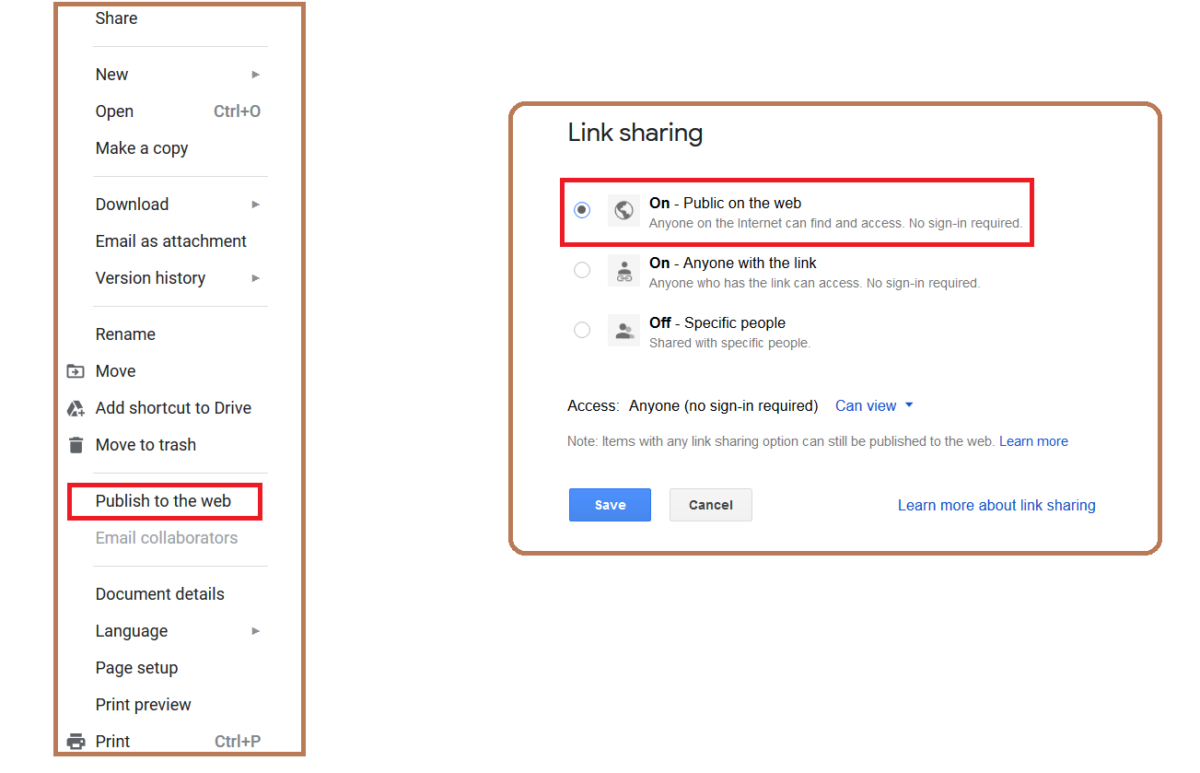Select the Move icon in the File menu
1200x773 pixels.
point(74,371)
